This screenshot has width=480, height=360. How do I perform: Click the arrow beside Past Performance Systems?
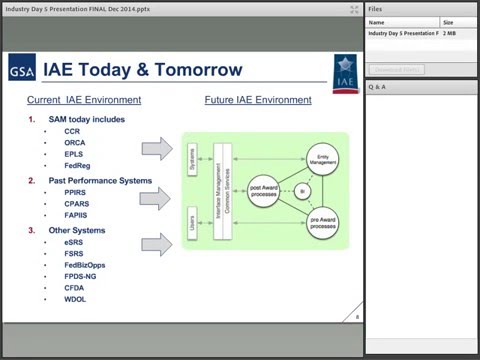tap(155, 199)
